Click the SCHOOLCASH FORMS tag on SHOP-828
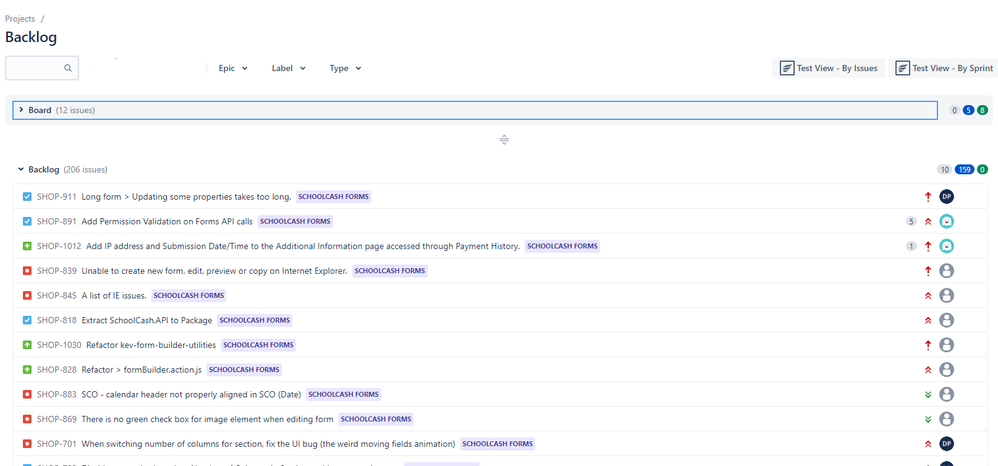The image size is (998, 466). (244, 369)
